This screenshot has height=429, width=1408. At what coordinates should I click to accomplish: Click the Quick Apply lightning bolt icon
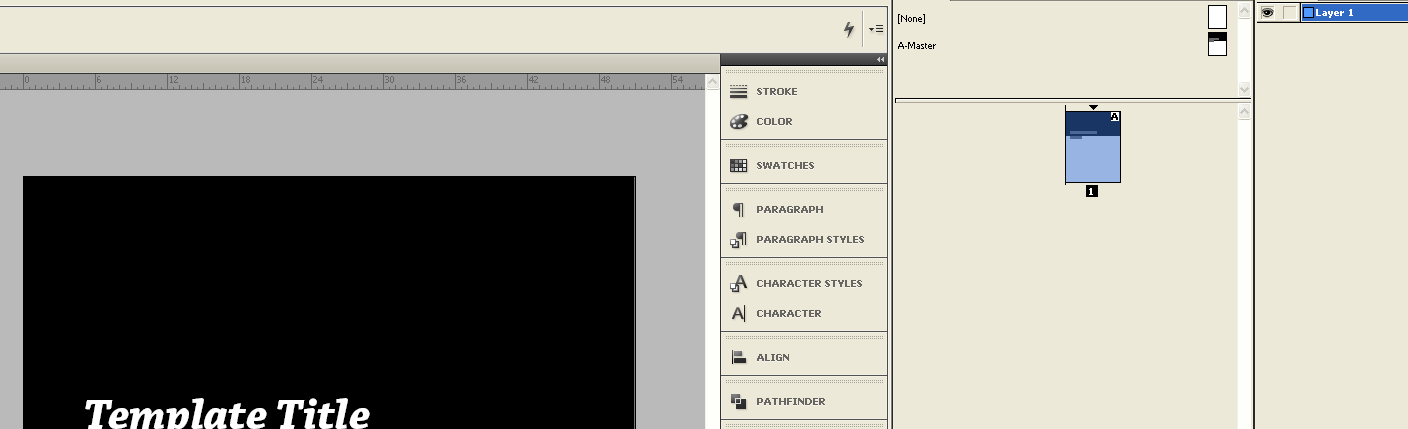click(849, 29)
